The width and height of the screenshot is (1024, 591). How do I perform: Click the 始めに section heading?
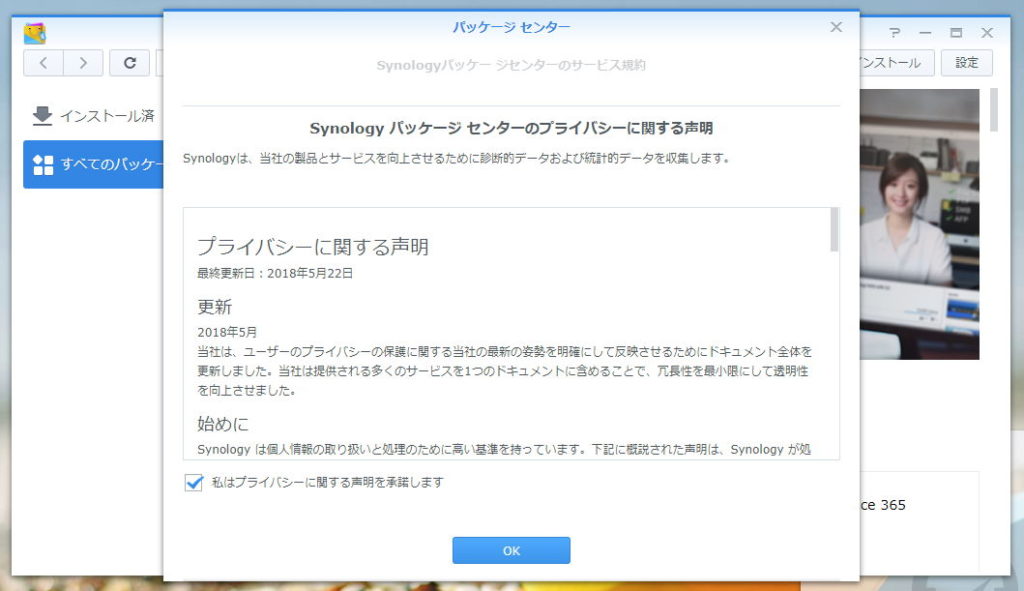click(x=223, y=424)
